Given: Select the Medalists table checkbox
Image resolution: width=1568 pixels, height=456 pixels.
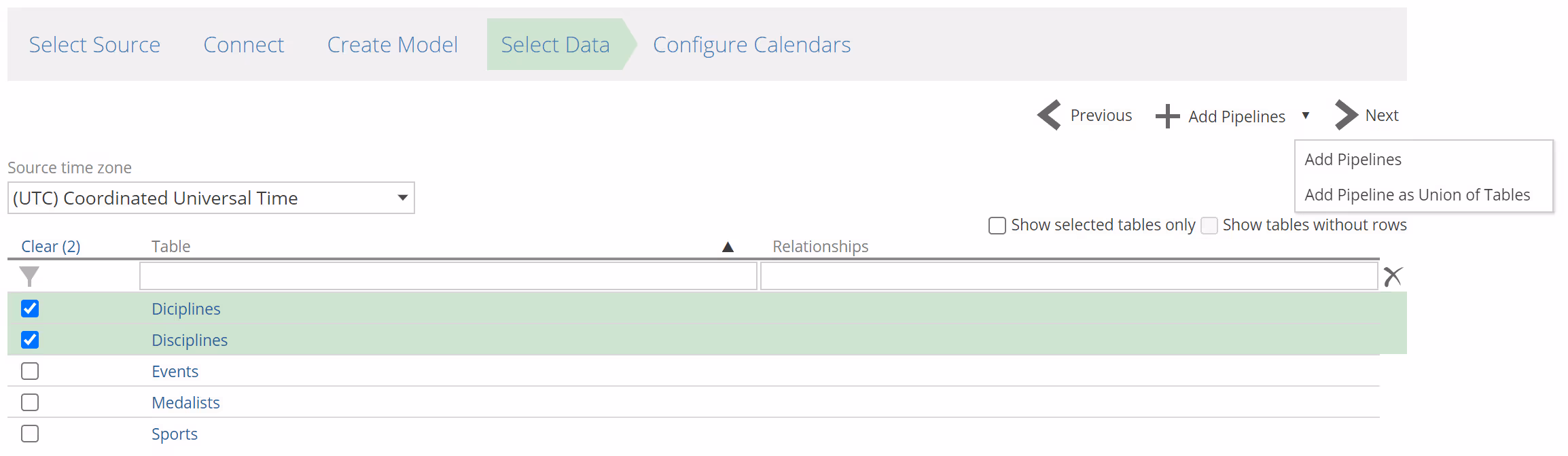Looking at the screenshot, I should [x=30, y=402].
